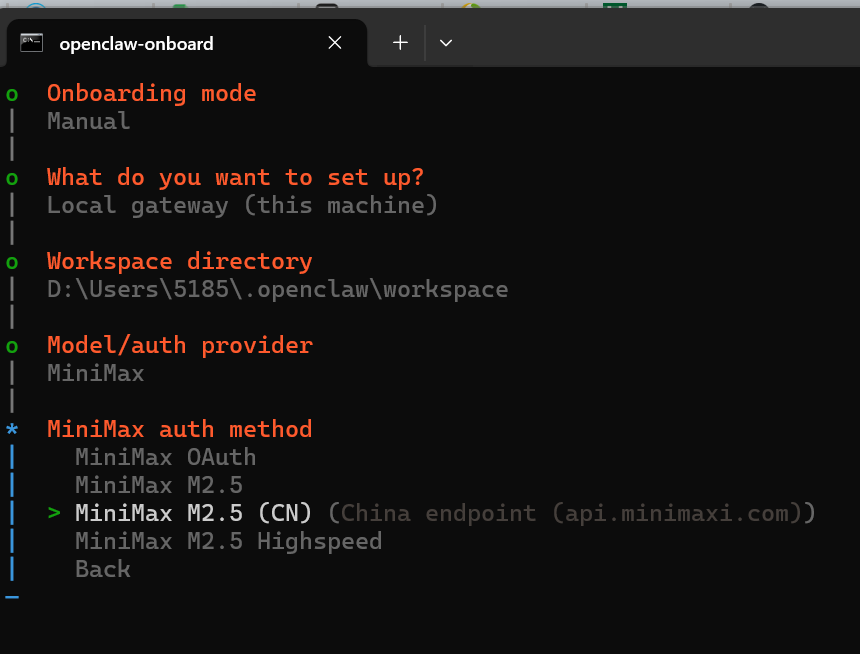Click 'Local gateway (this machine)' answer
This screenshot has height=654, width=860.
click(242, 206)
